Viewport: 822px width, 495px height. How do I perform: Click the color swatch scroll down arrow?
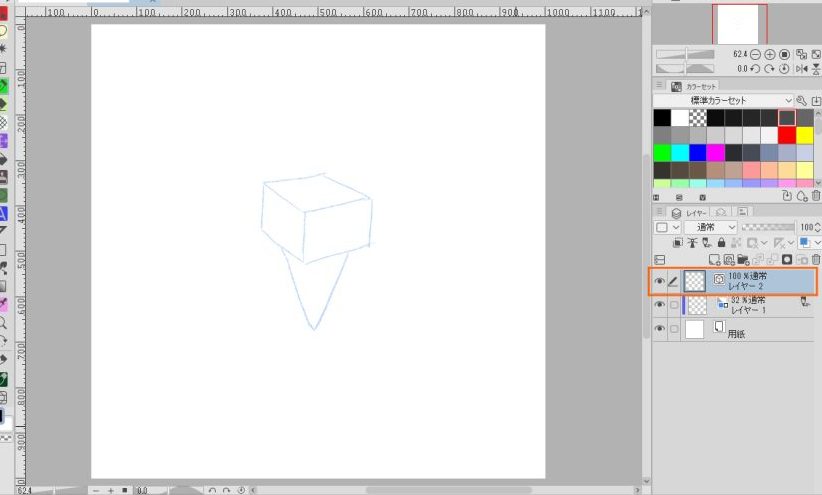click(818, 183)
